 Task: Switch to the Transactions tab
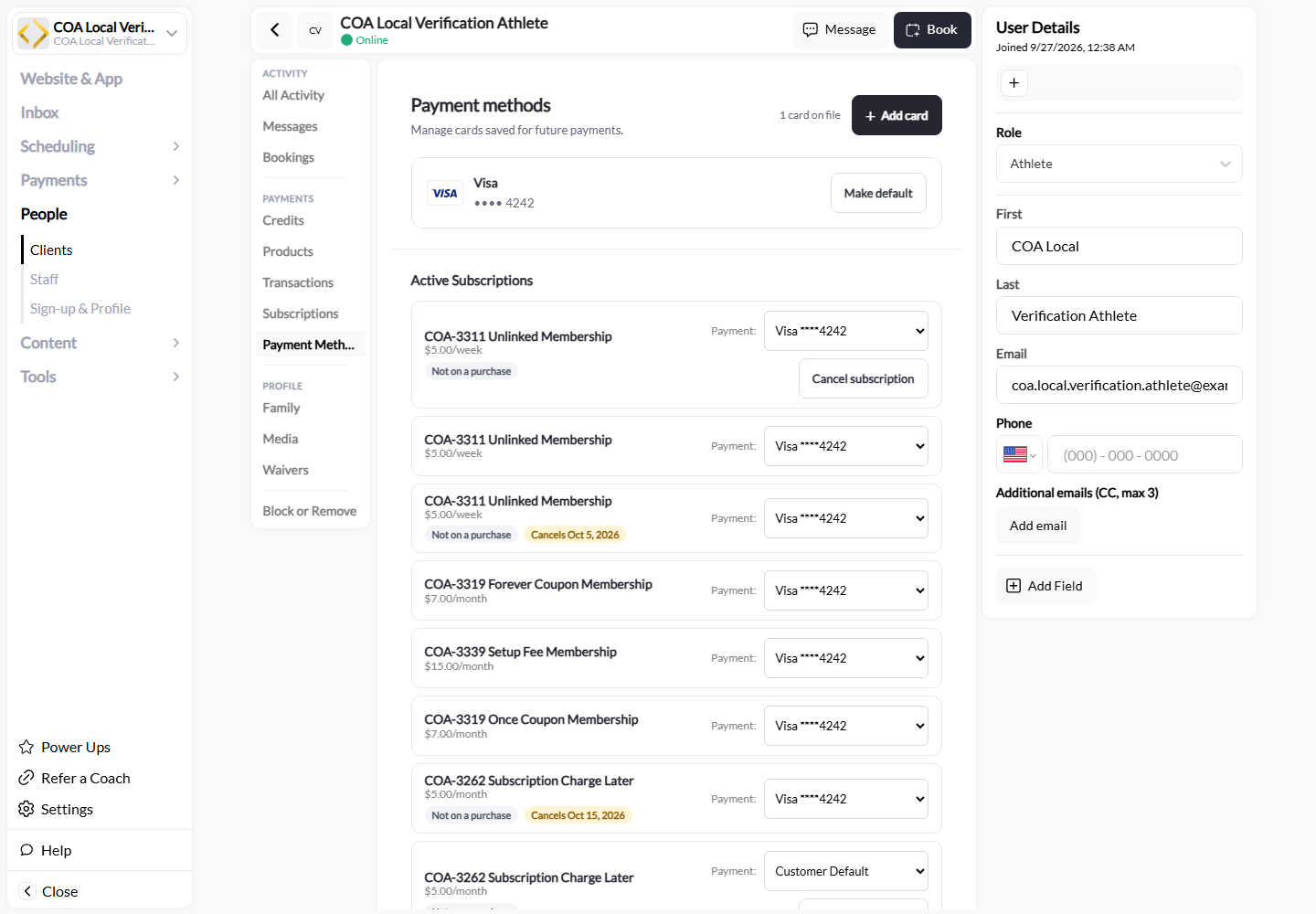pyautogui.click(x=298, y=282)
